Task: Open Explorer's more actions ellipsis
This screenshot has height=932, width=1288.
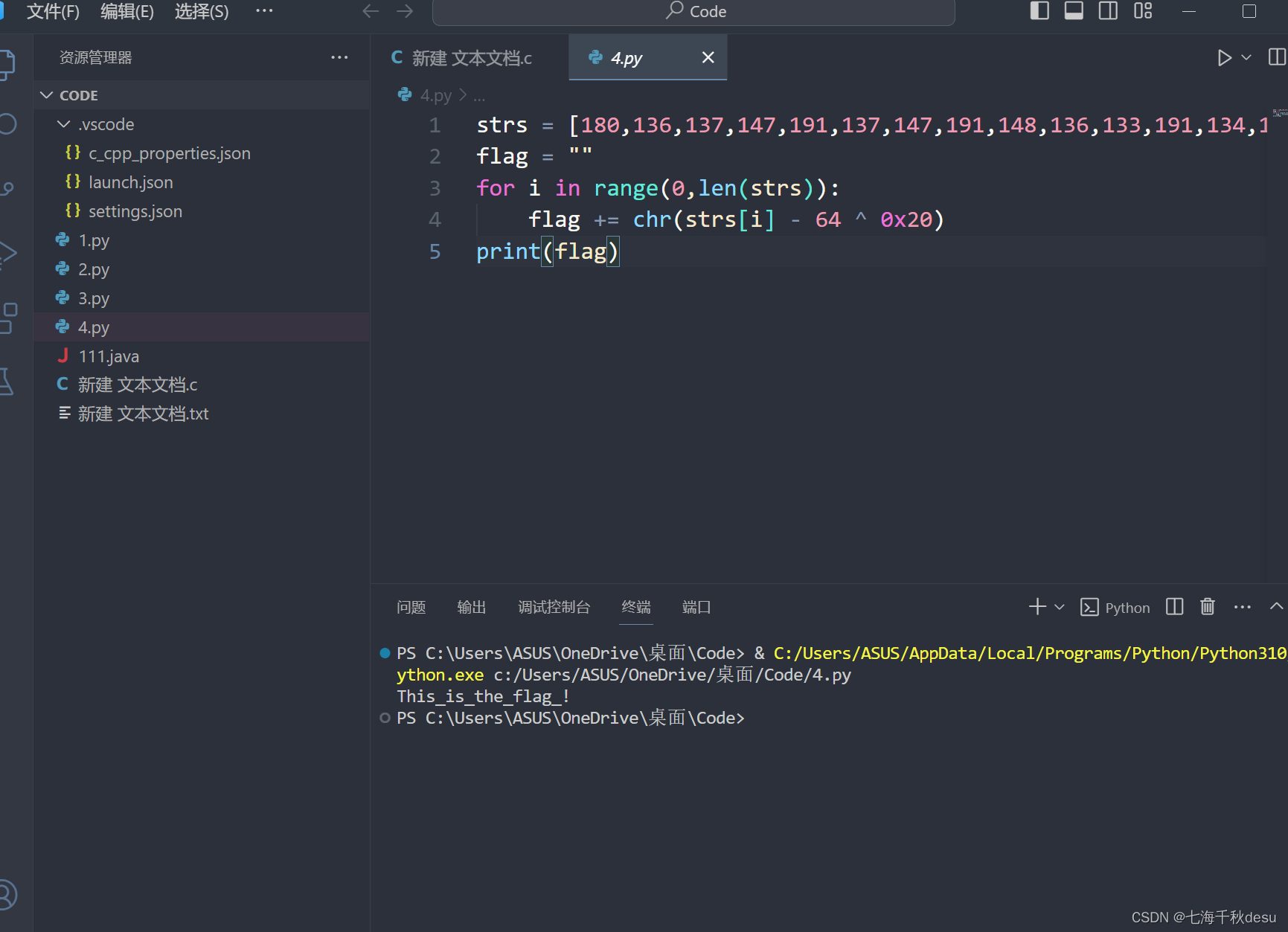Action: point(339,57)
